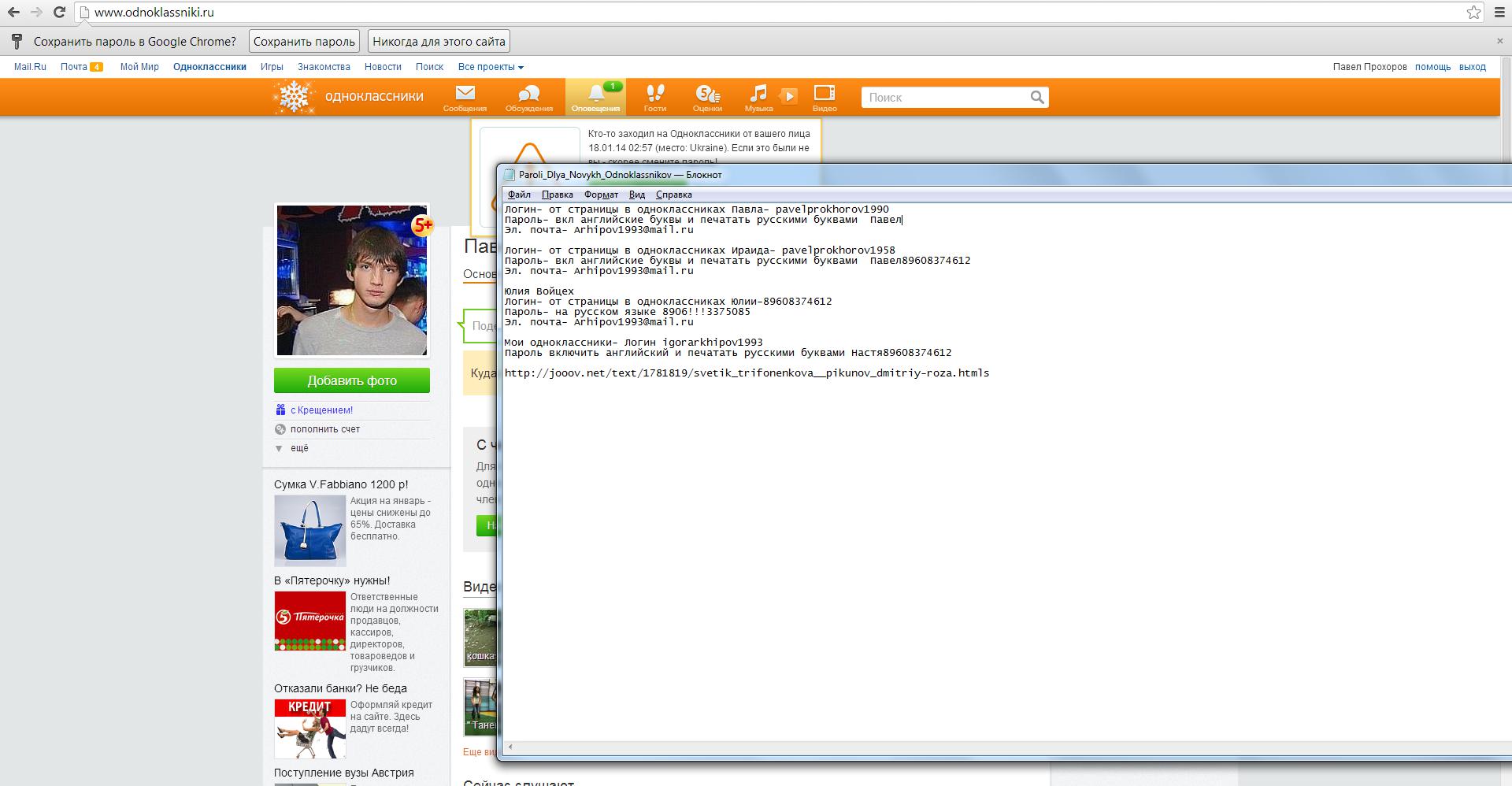Open the Мой Мир link
The width and height of the screenshot is (1512, 786).
click(x=139, y=67)
